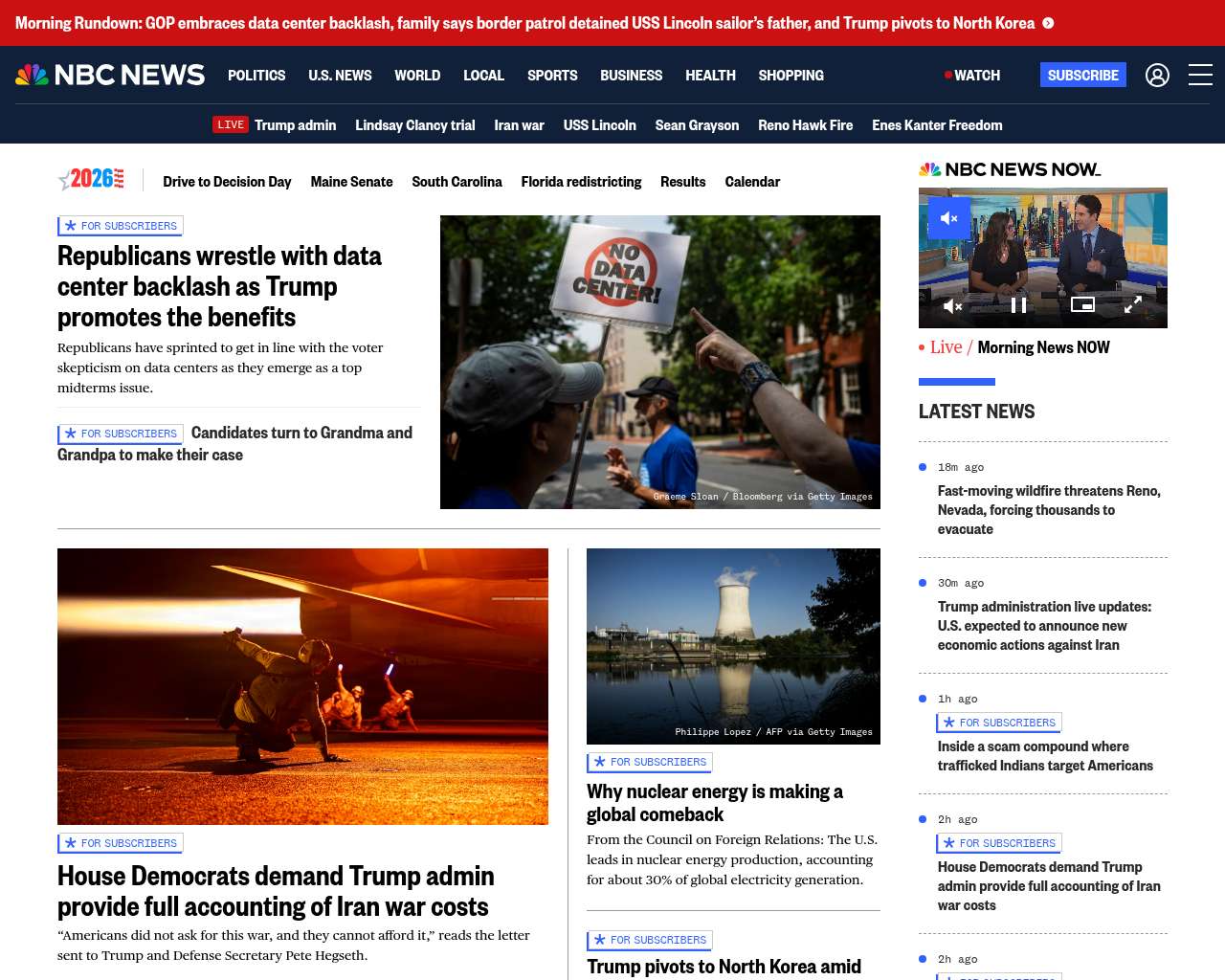Open the Trump admin live topic

point(295,124)
